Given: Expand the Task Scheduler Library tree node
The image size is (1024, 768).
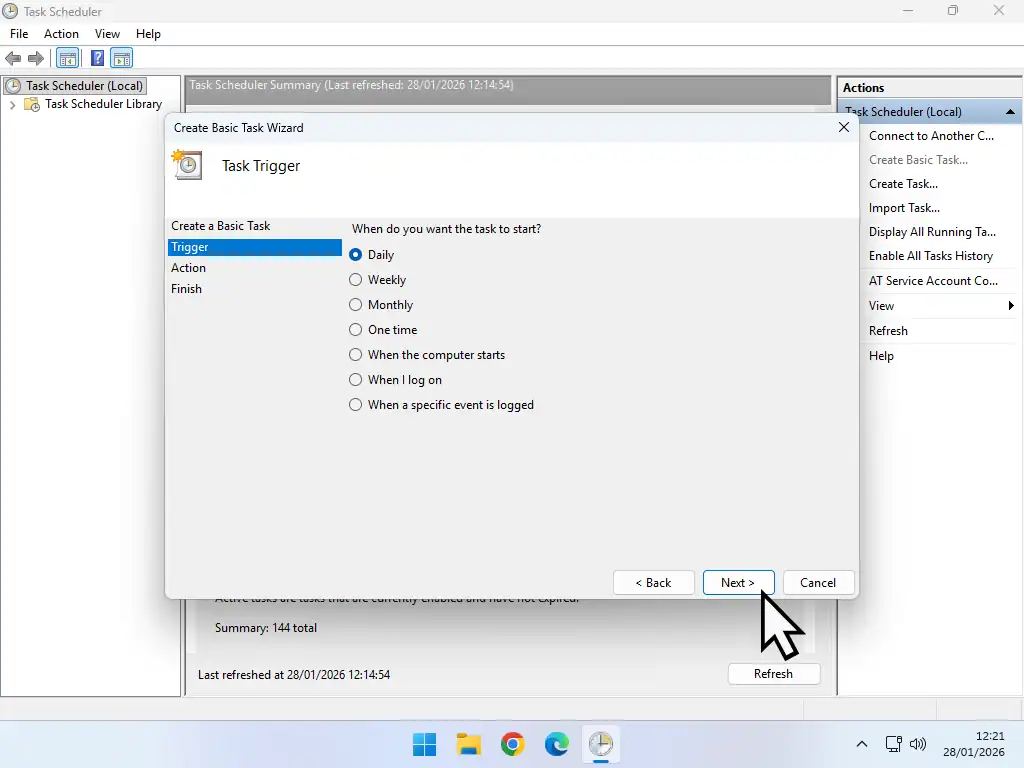Looking at the screenshot, I should pos(12,104).
